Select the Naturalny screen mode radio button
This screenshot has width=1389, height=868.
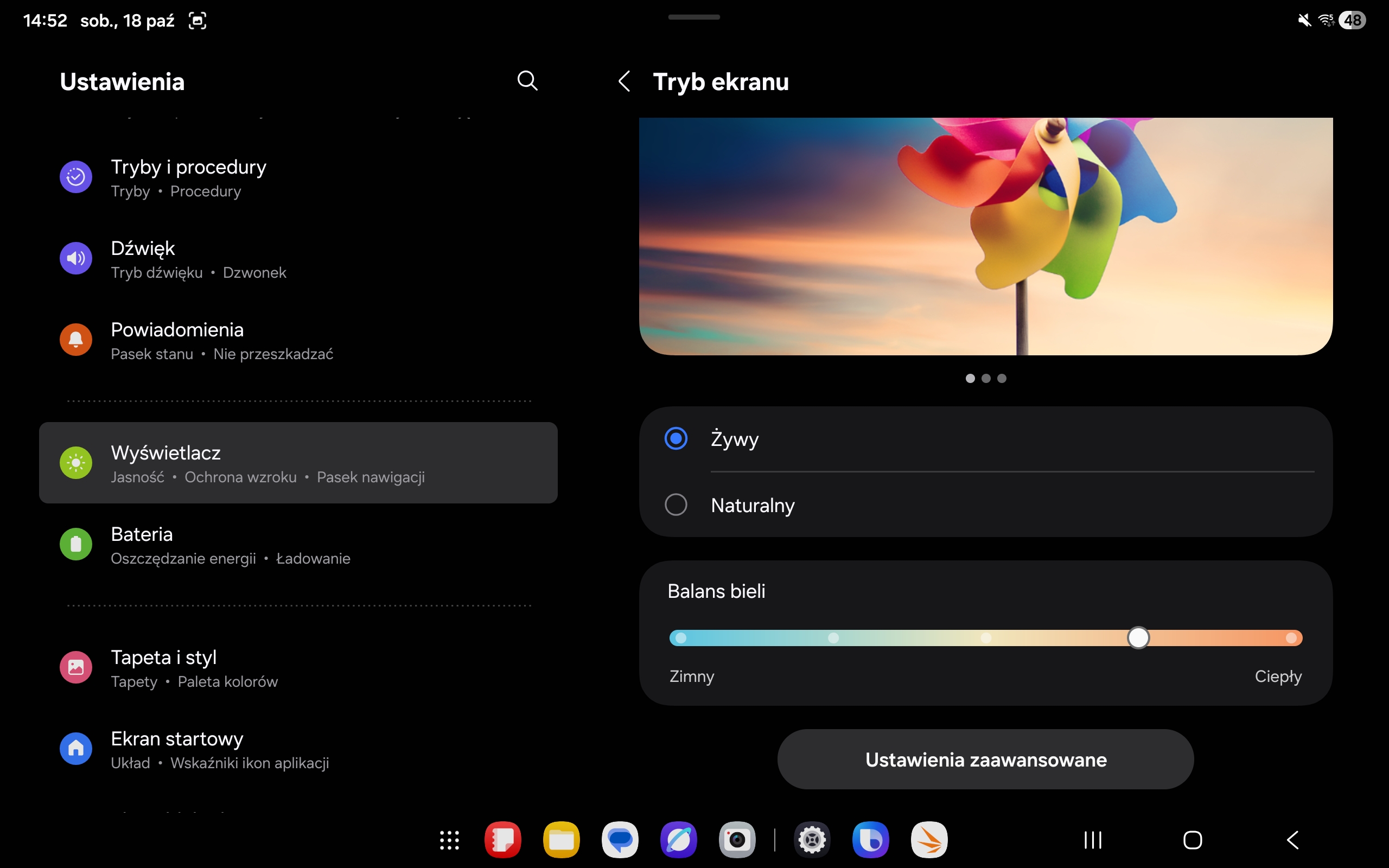pyautogui.click(x=676, y=505)
